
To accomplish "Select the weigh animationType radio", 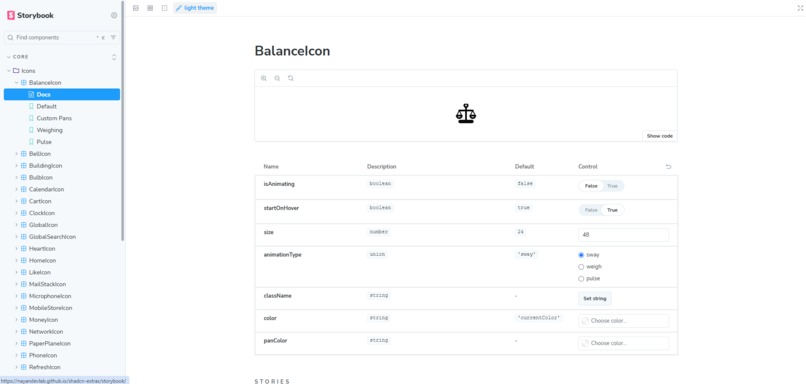I will 590,267.
